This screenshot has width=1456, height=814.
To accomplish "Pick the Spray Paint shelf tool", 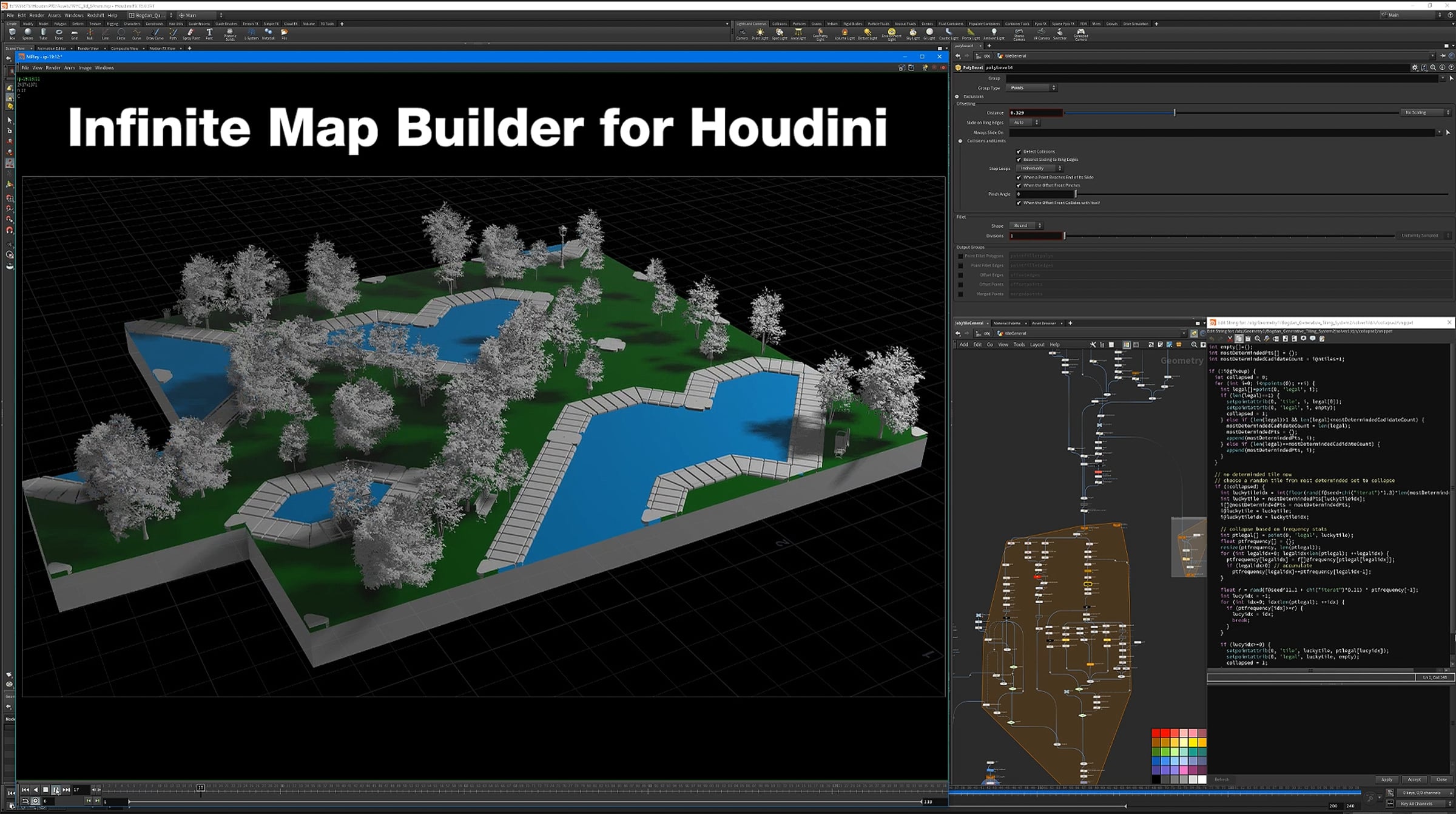I will click(190, 33).
